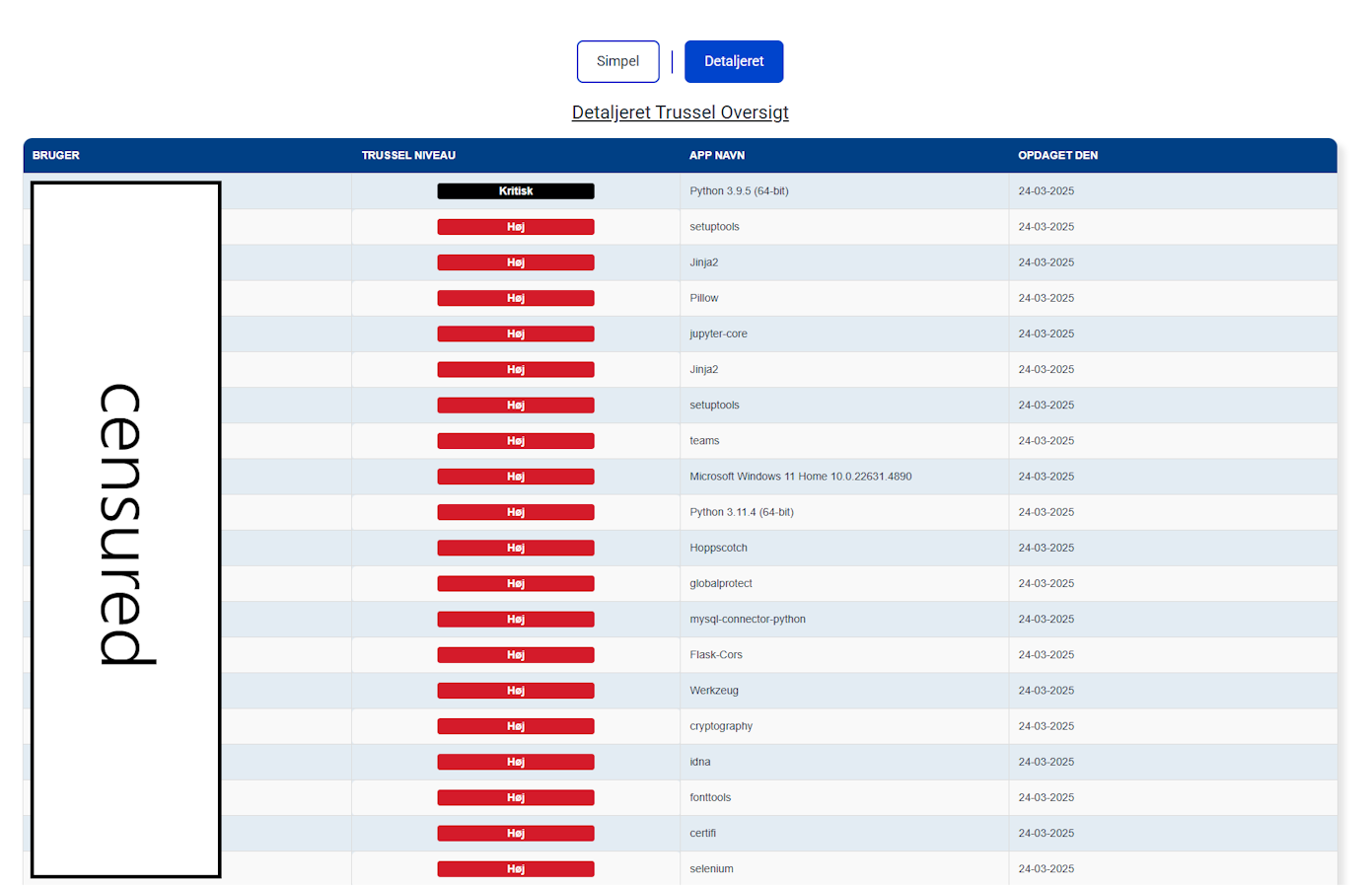The height and width of the screenshot is (888, 1372).
Task: Select the teams app entry
Action: [x=704, y=441]
